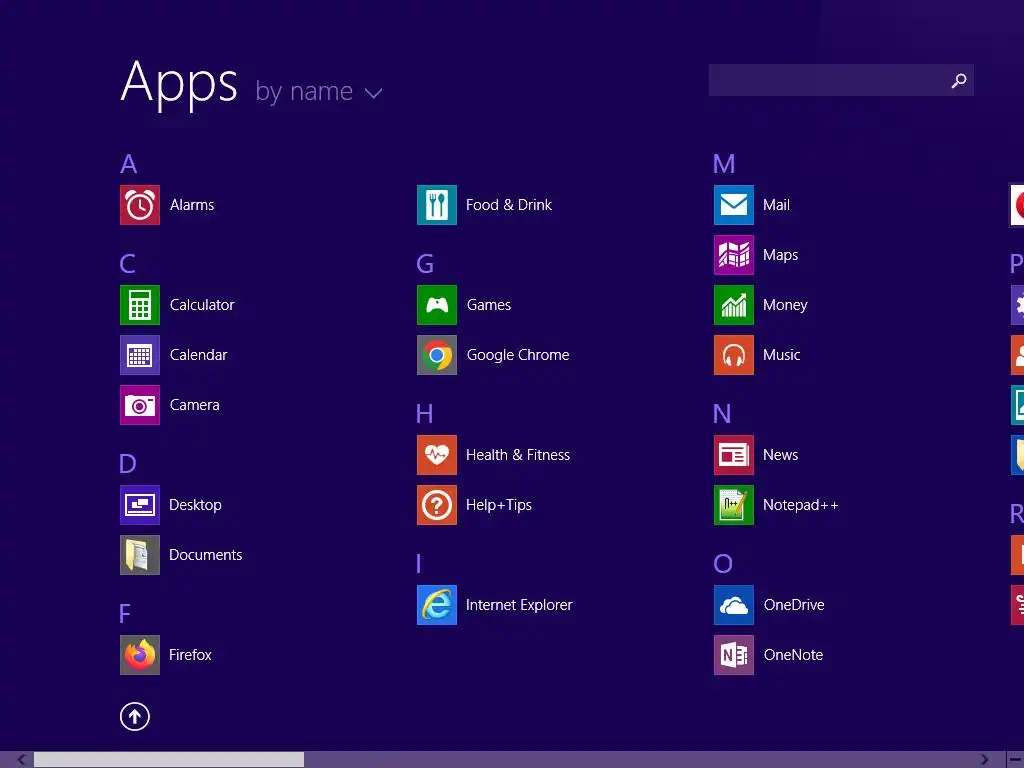Click the up arrow circle button
Viewport: 1024px width, 768px height.
coord(135,716)
